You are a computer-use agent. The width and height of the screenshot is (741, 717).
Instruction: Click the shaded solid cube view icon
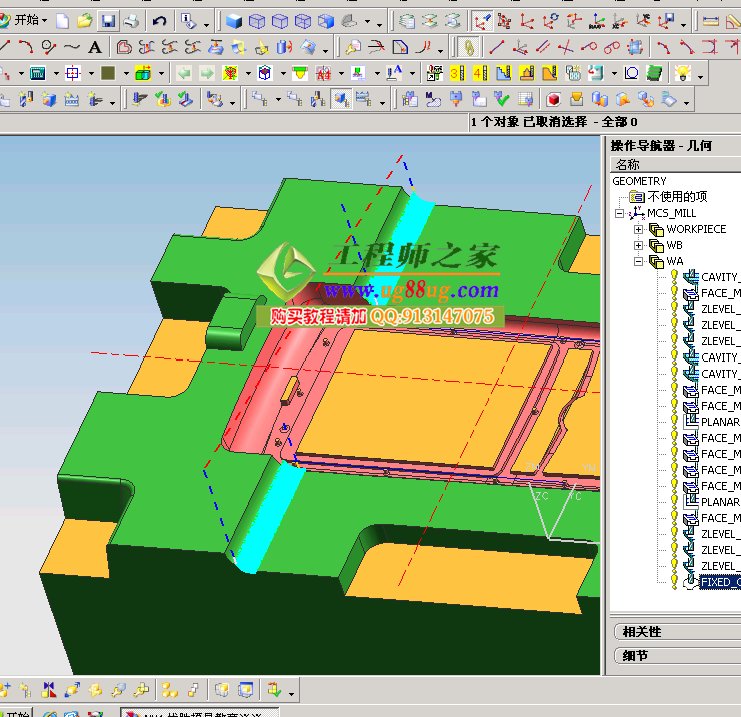[x=234, y=21]
